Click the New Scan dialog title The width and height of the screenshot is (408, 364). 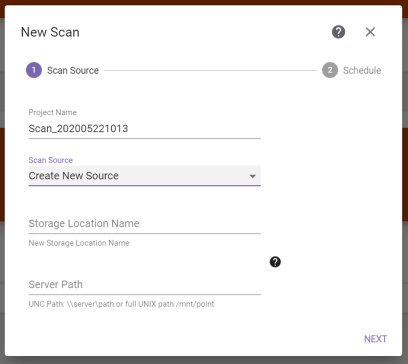50,32
